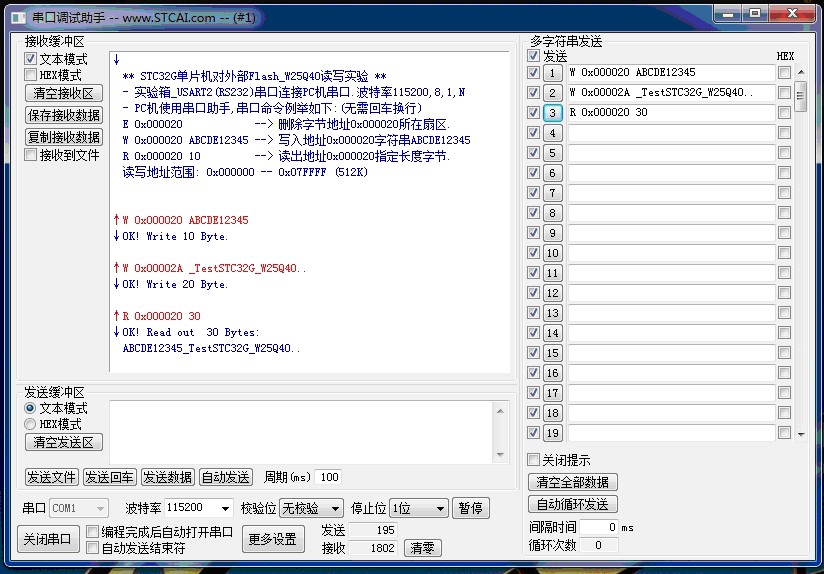Click 关闭串口 button
824x574 pixels.
tap(48, 539)
